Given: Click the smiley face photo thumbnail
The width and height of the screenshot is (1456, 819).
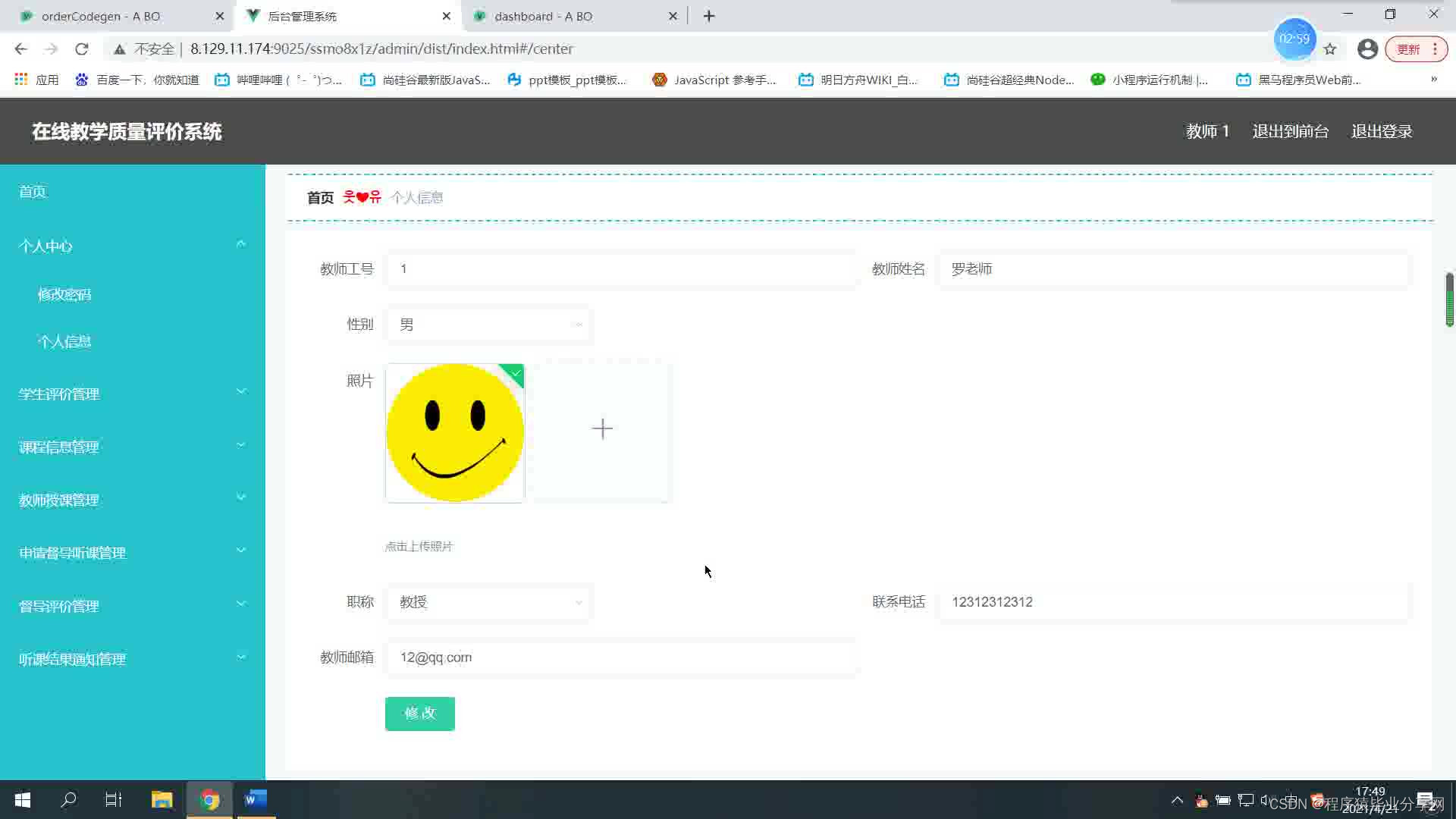Looking at the screenshot, I should (x=455, y=433).
